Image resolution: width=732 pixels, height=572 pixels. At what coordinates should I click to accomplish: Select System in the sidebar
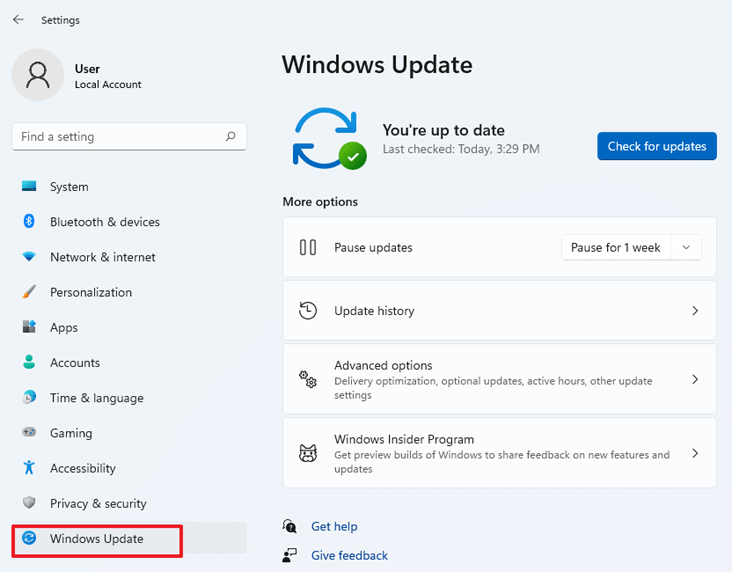(69, 187)
